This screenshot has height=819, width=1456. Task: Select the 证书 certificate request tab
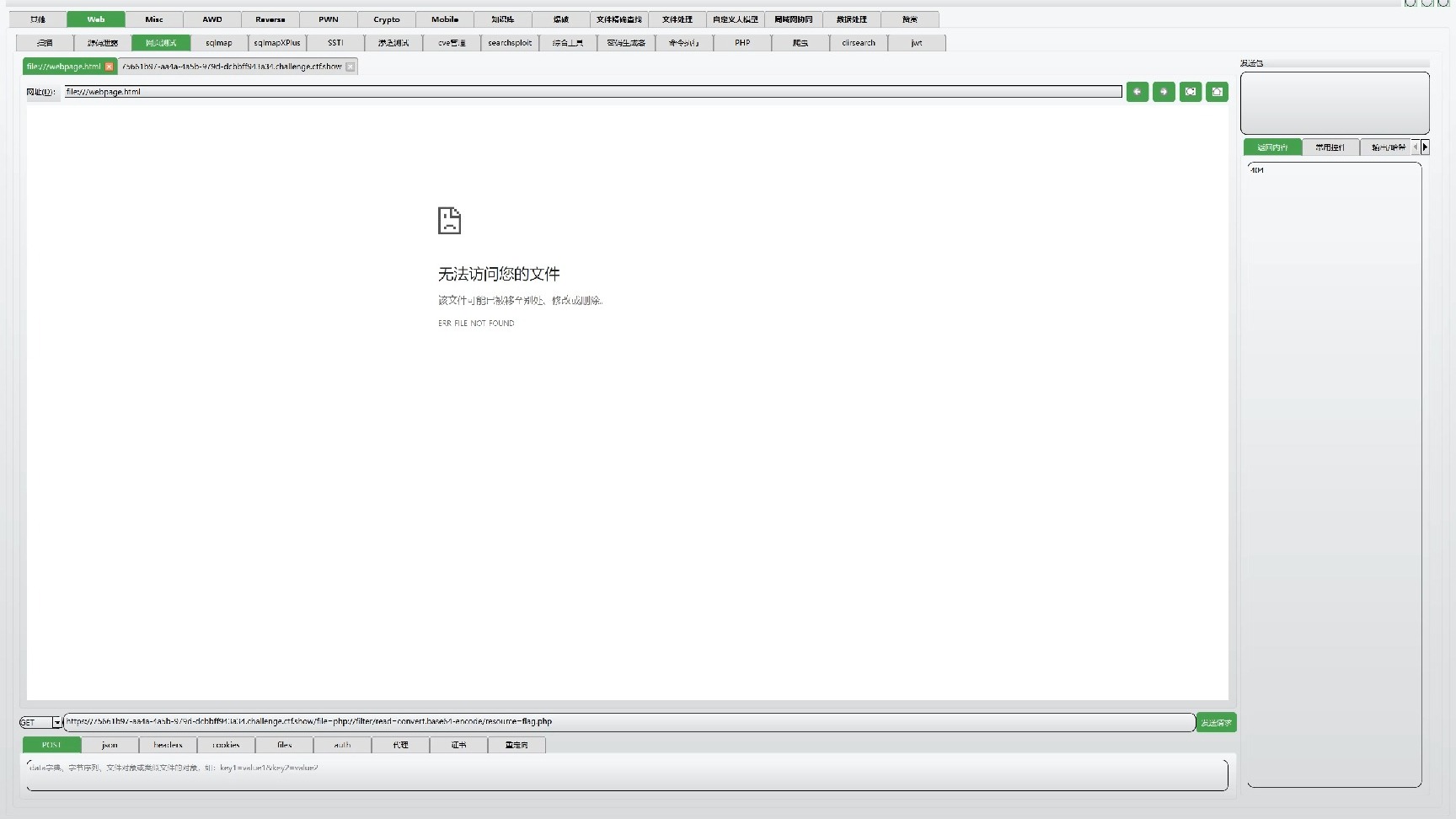coord(458,745)
